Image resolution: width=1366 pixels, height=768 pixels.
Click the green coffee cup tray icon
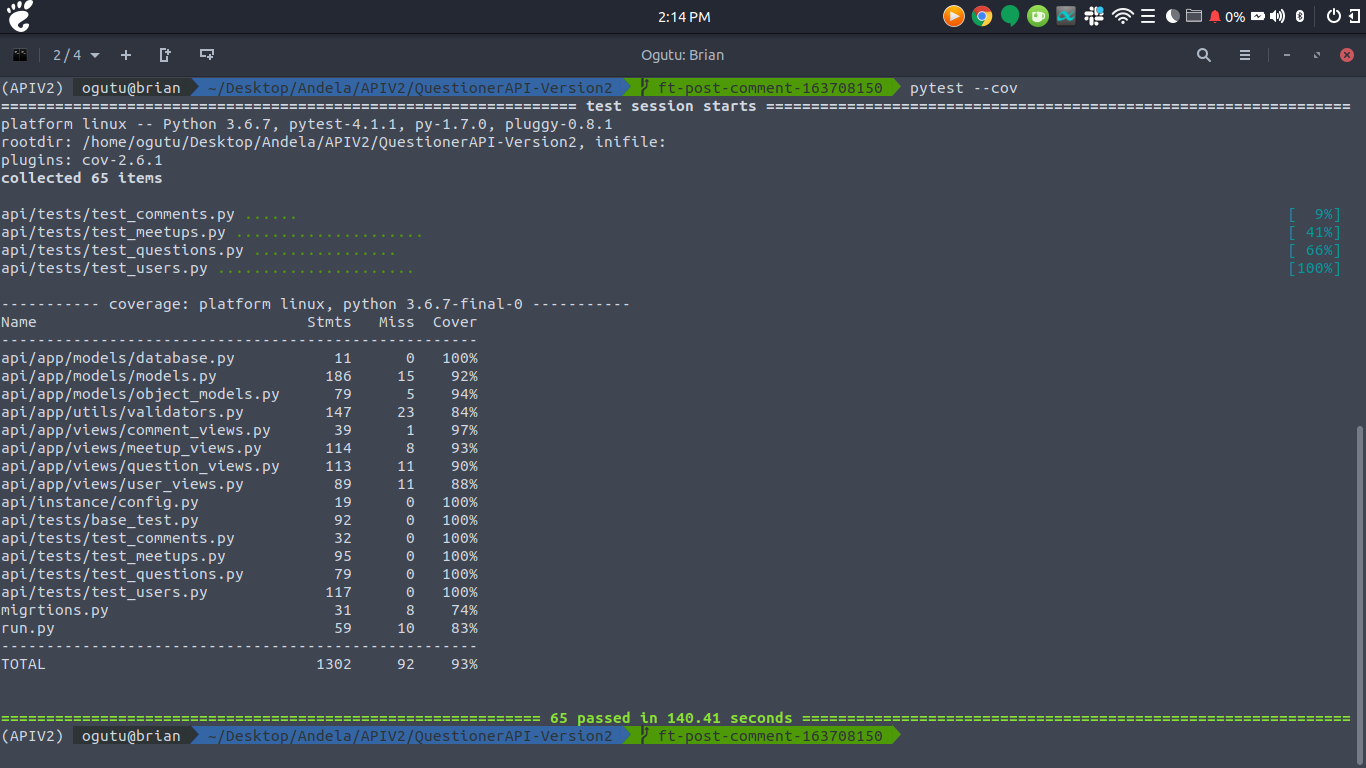(x=1038, y=16)
